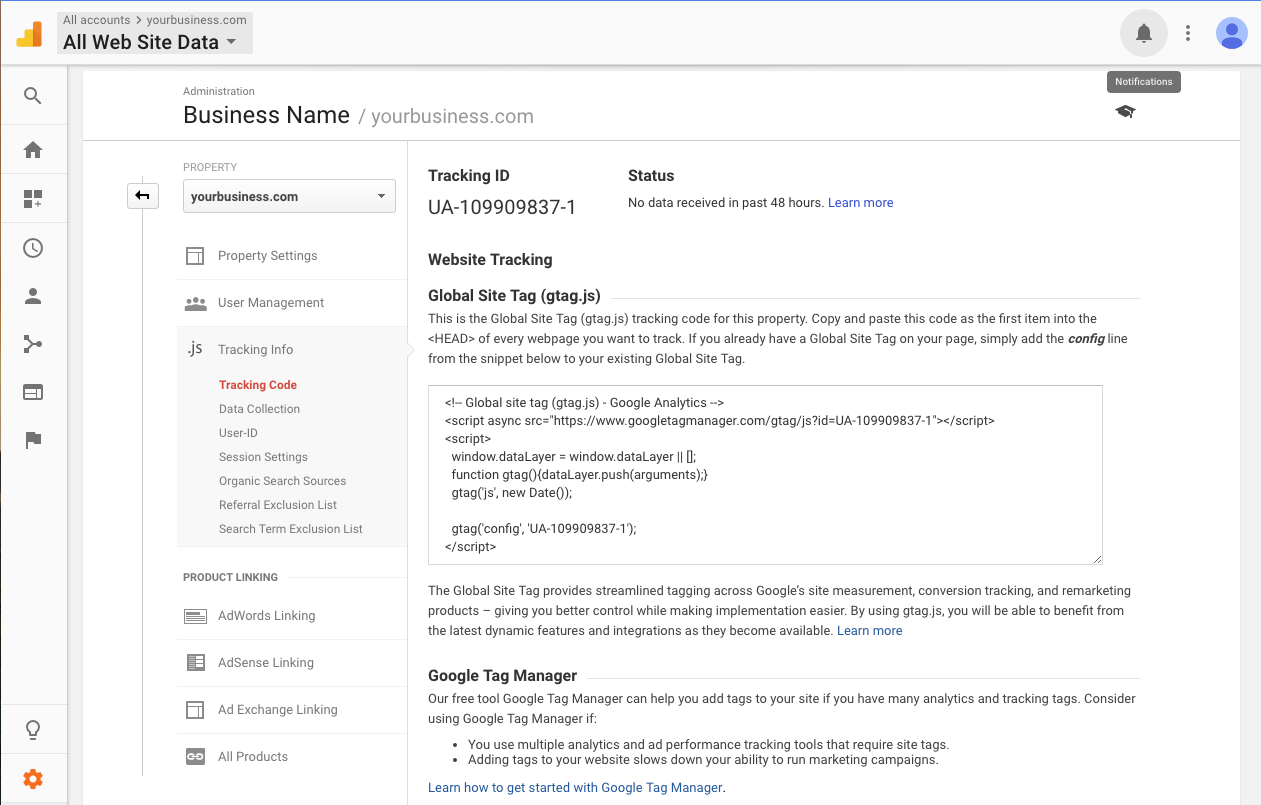This screenshot has width=1261, height=805.
Task: Select Data Collection submenu item
Action: click(259, 409)
